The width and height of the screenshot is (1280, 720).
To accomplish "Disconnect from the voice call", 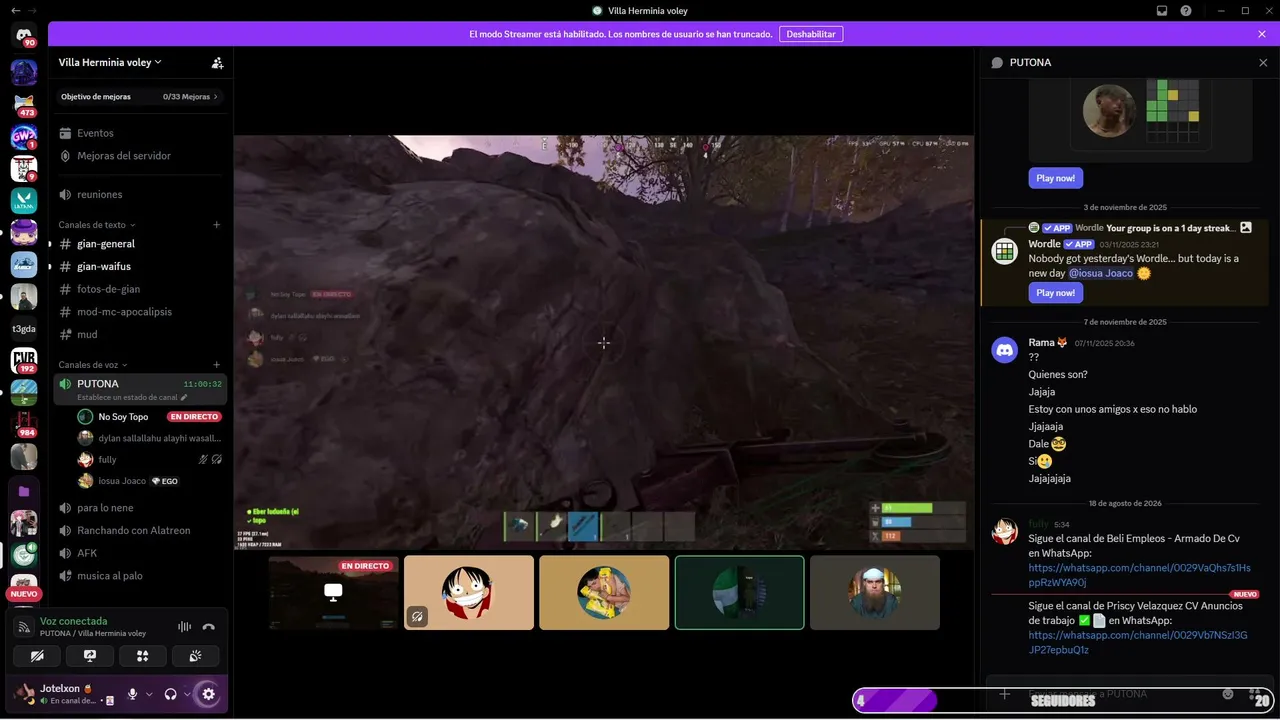I will (x=208, y=627).
